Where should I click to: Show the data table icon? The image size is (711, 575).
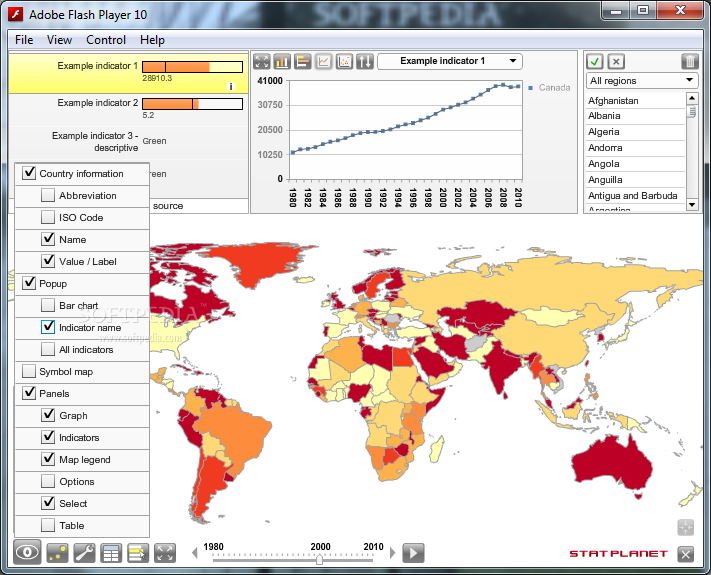[111, 553]
